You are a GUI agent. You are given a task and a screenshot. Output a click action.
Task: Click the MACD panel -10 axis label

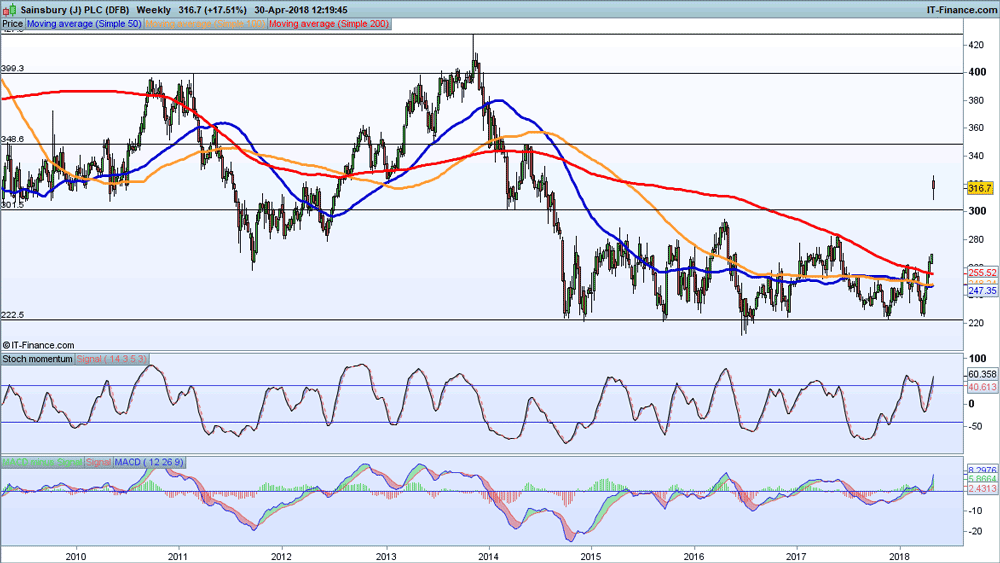[975, 510]
